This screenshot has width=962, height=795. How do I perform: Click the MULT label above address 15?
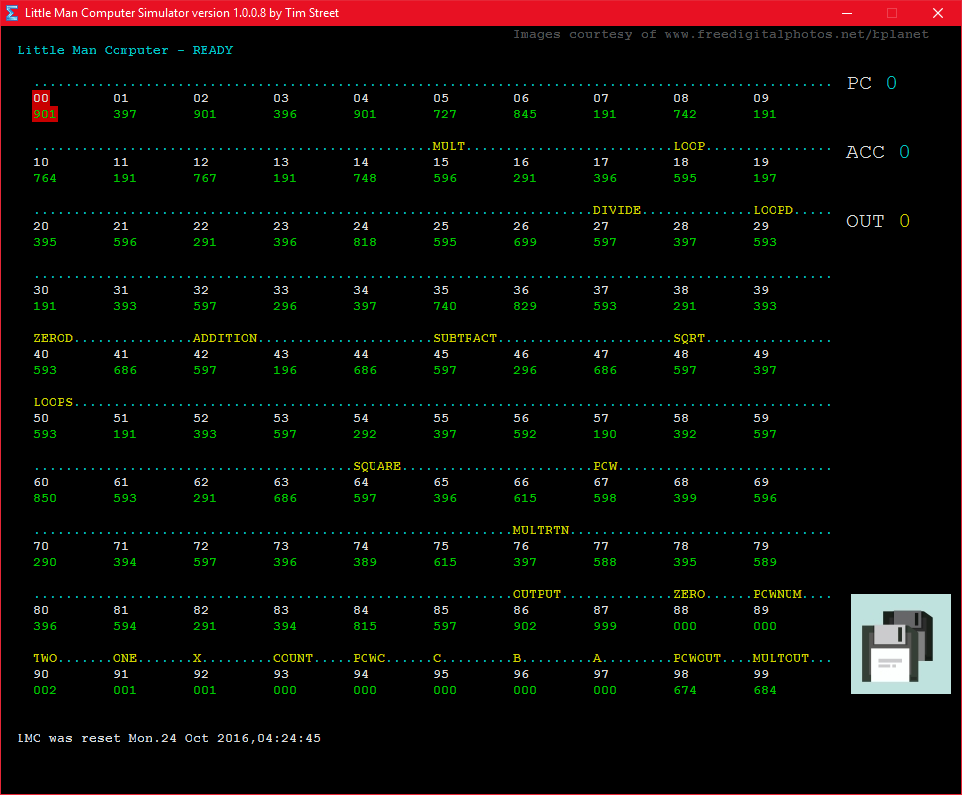[448, 146]
